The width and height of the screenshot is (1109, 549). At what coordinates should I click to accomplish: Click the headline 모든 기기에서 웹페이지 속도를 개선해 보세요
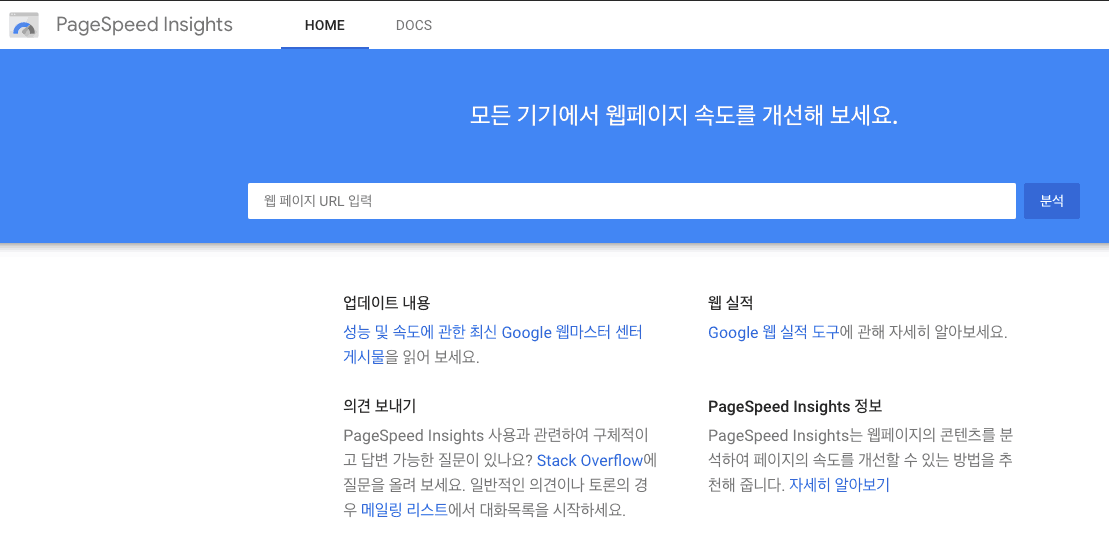(684, 115)
